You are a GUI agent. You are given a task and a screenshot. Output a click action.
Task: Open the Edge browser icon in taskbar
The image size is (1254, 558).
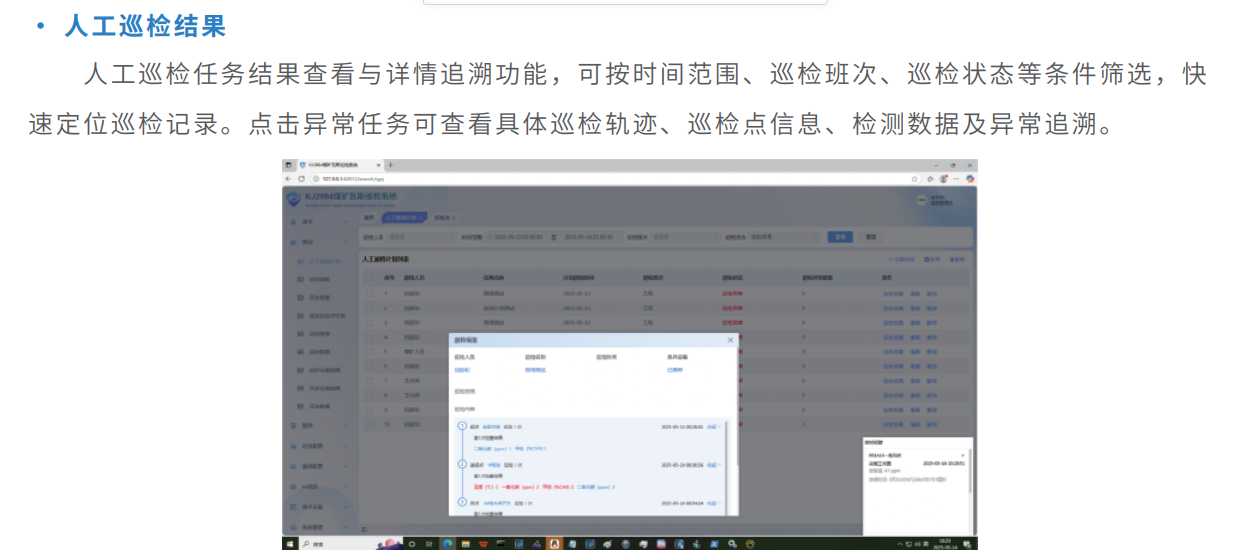point(448,544)
